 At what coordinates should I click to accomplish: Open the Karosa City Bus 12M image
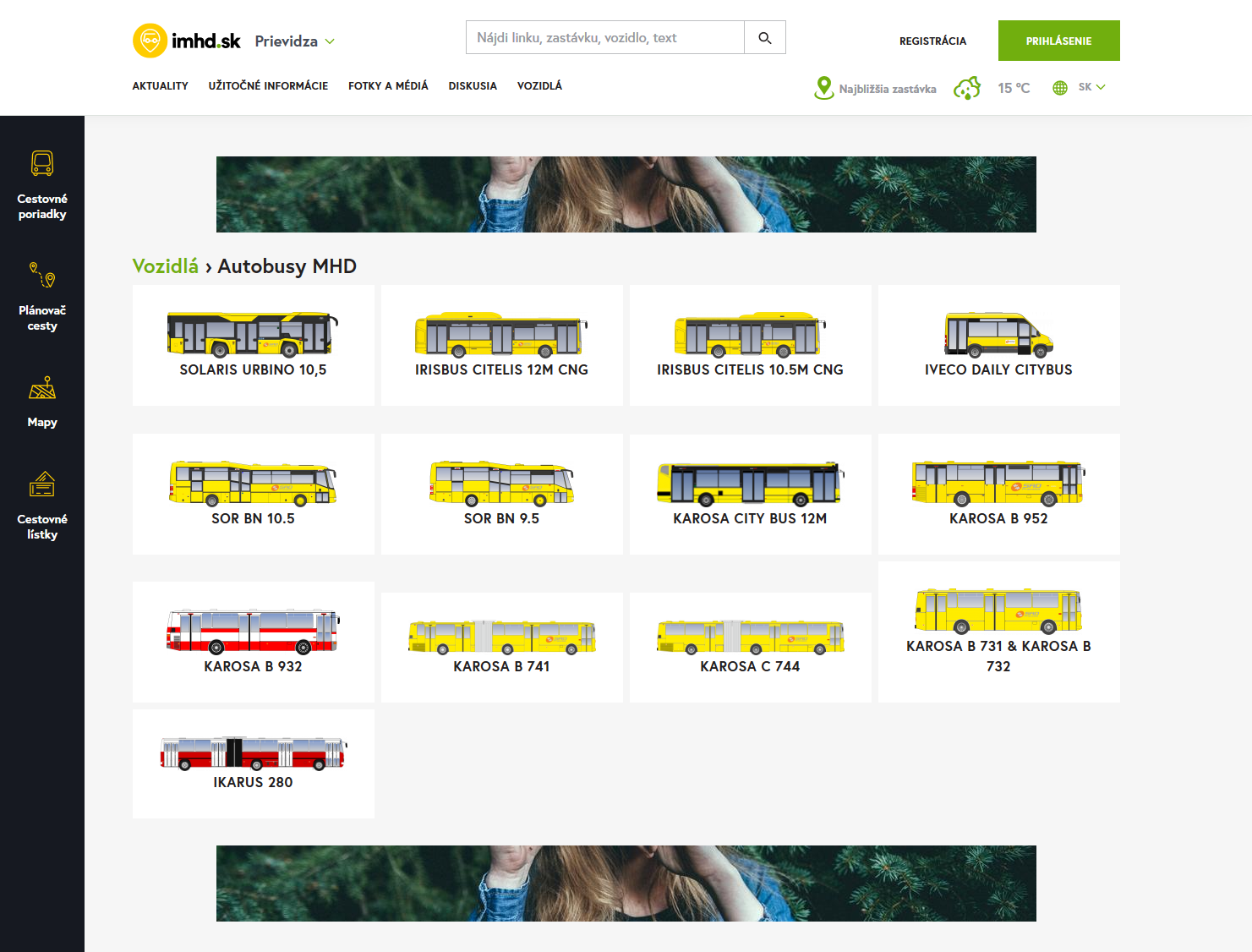tap(750, 483)
